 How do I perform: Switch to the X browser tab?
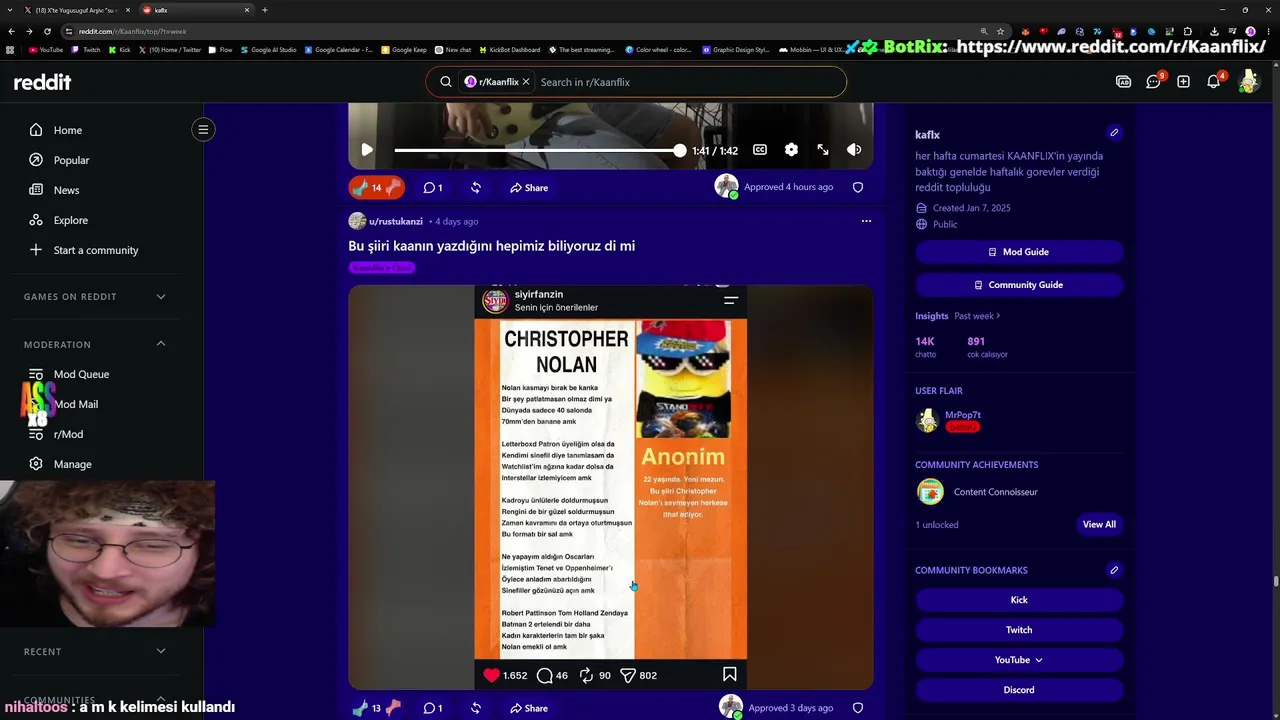coord(76,10)
